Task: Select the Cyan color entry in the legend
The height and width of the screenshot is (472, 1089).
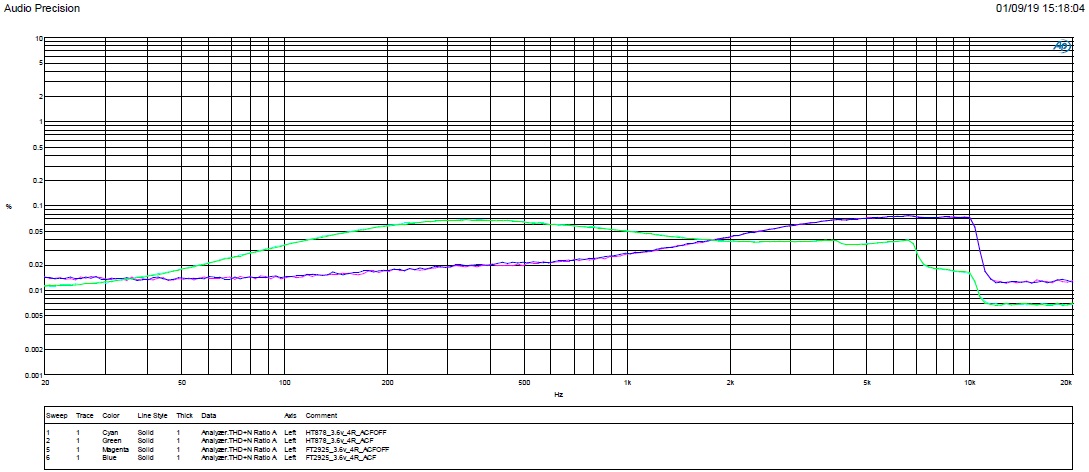Action: click(x=110, y=434)
